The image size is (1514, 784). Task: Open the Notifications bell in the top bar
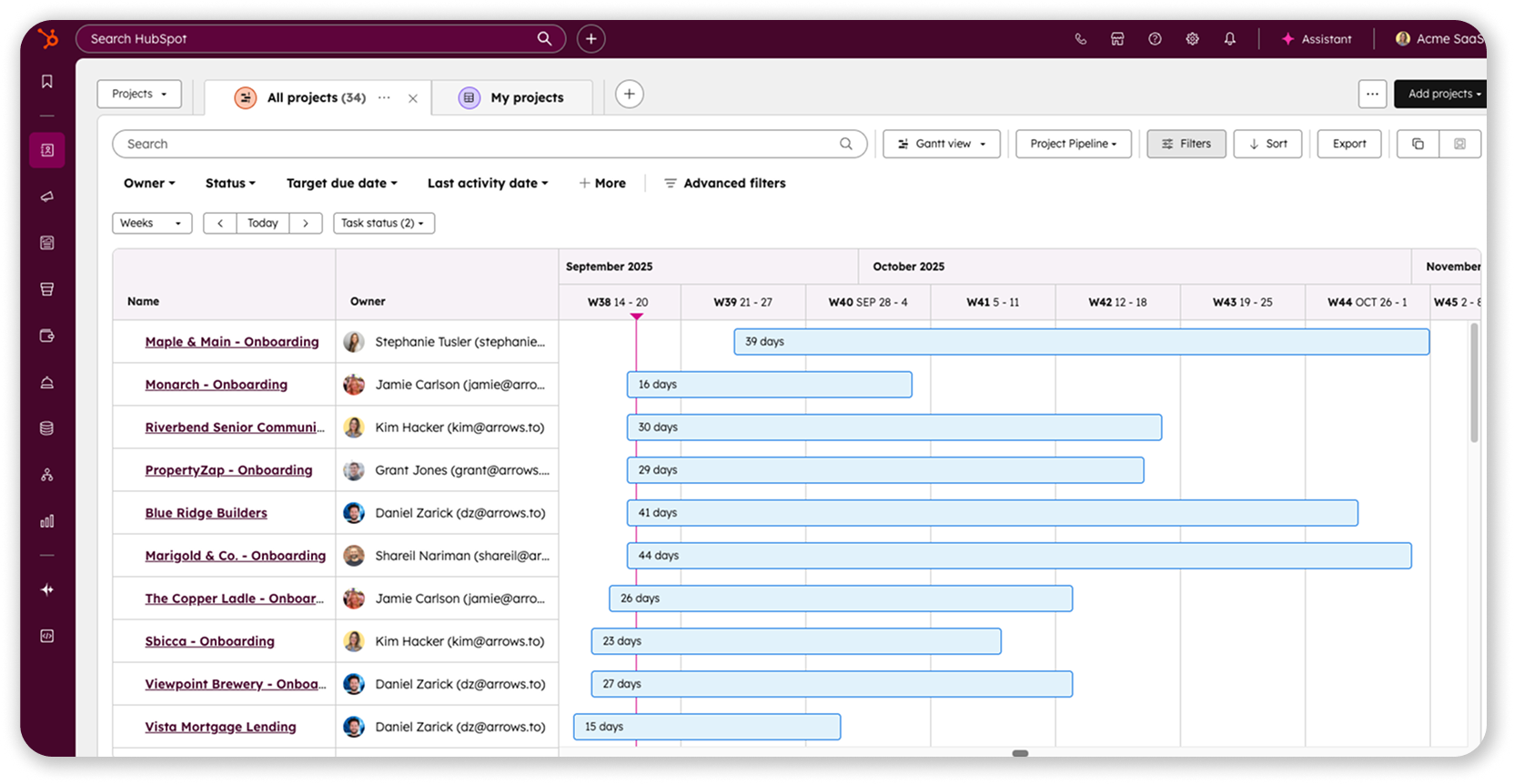point(1229,39)
